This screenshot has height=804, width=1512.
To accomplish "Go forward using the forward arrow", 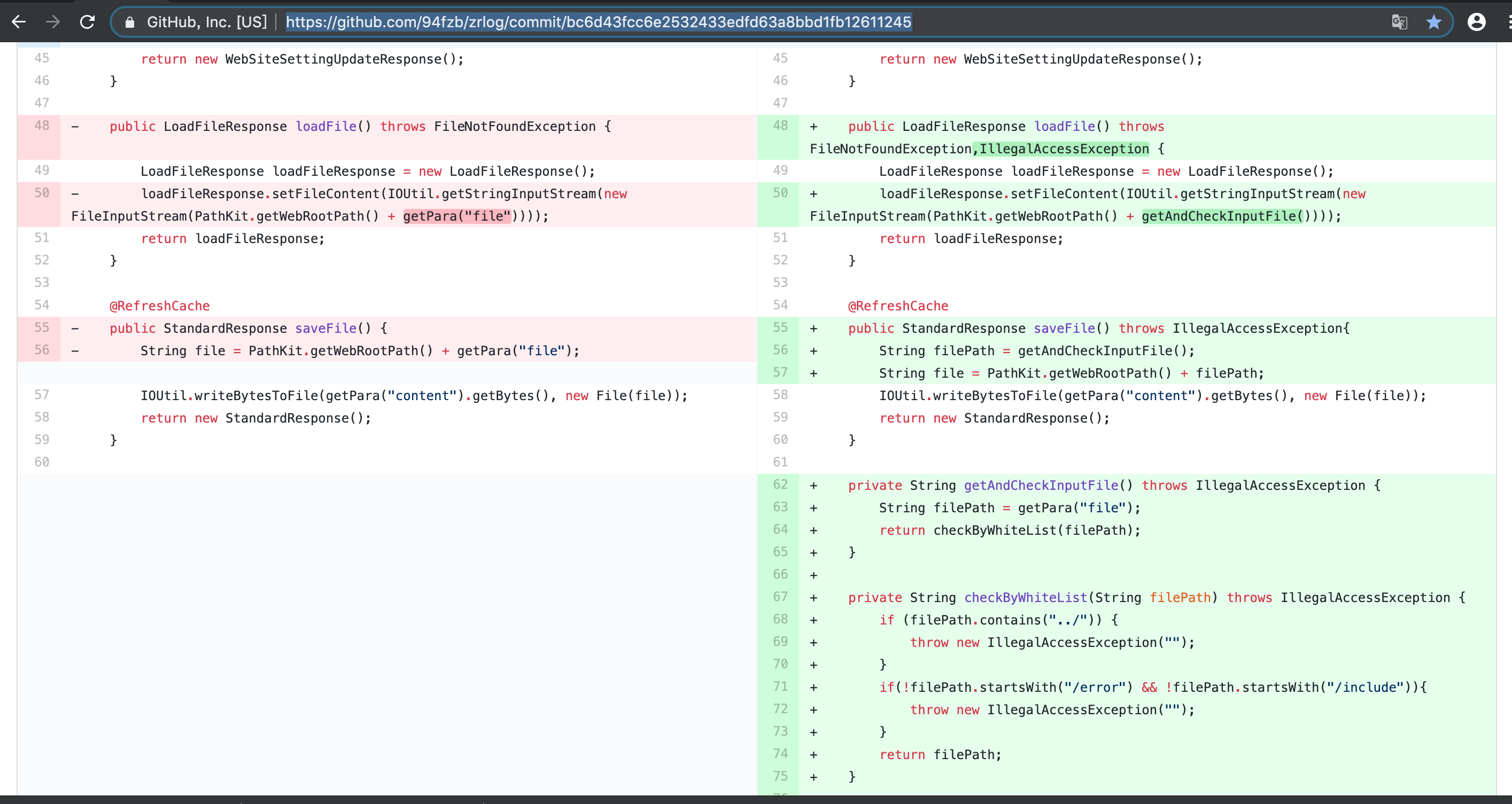I will point(53,22).
